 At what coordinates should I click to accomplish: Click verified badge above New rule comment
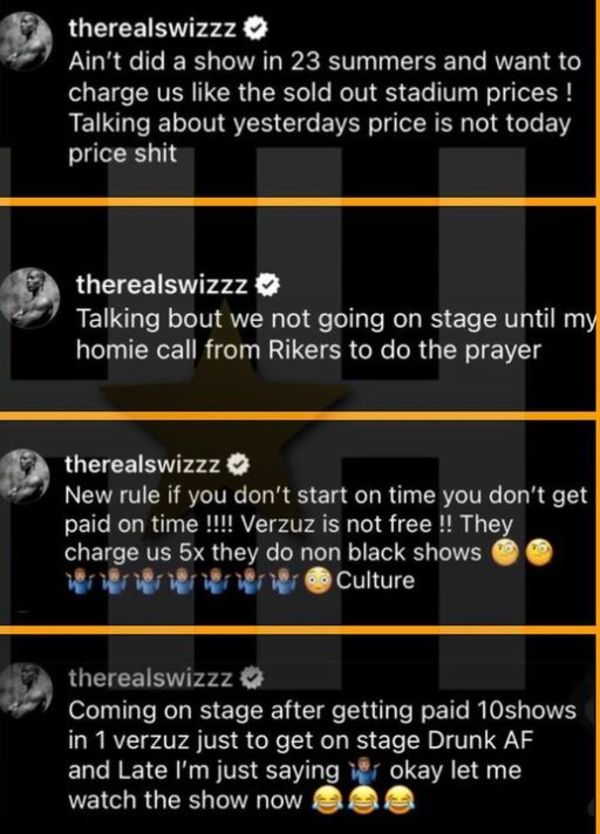pyautogui.click(x=238, y=465)
